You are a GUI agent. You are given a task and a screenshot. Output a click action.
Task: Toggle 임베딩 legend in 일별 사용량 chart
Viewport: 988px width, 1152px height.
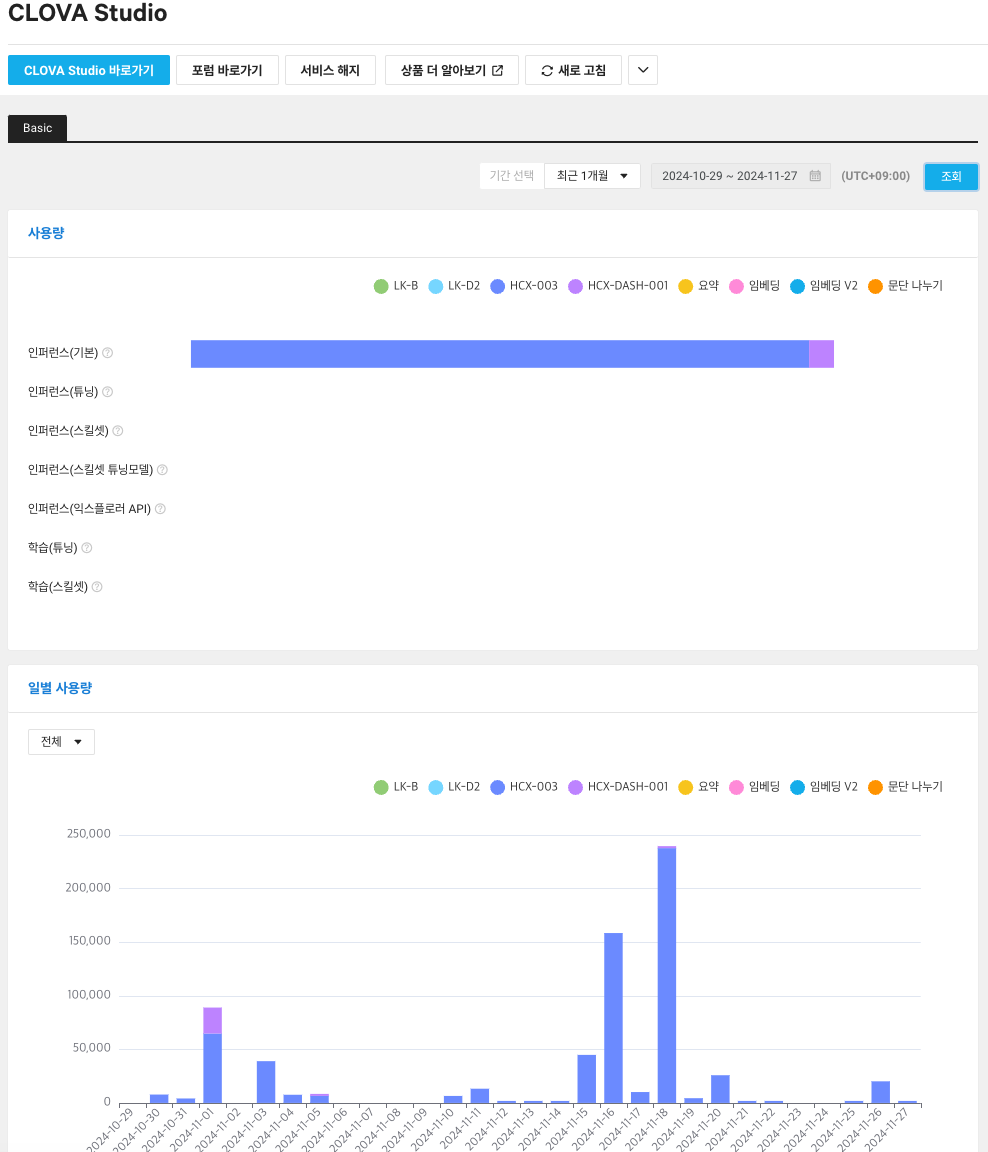tap(754, 787)
